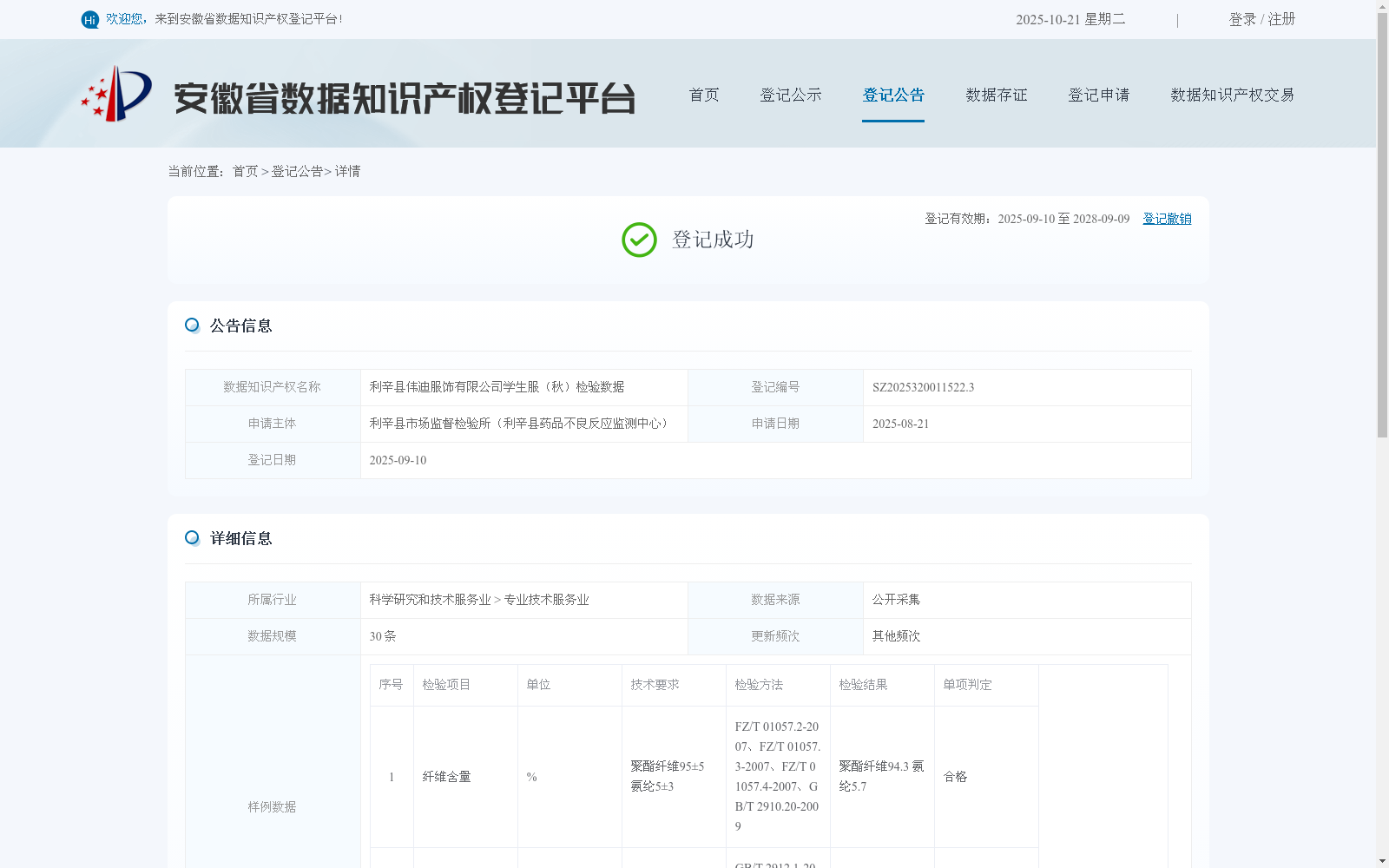1389x868 pixels.
Task: Go to 登记公告 in the breadcrumb
Action: coord(297,172)
